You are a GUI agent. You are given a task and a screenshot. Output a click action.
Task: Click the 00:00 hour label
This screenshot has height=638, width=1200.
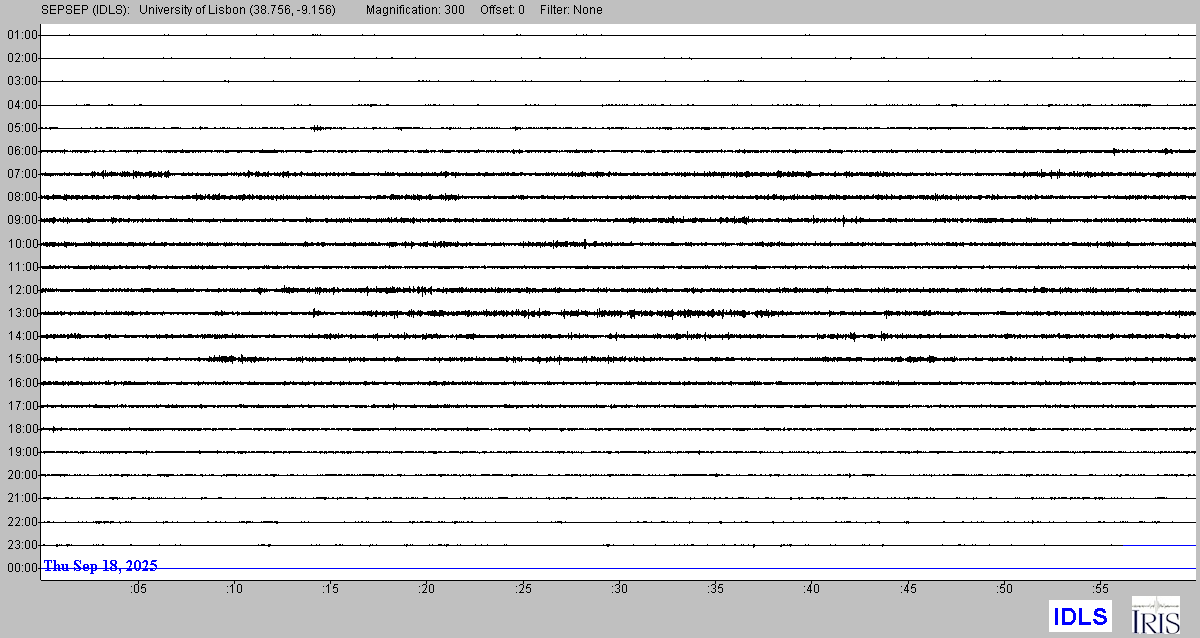pyautogui.click(x=22, y=568)
